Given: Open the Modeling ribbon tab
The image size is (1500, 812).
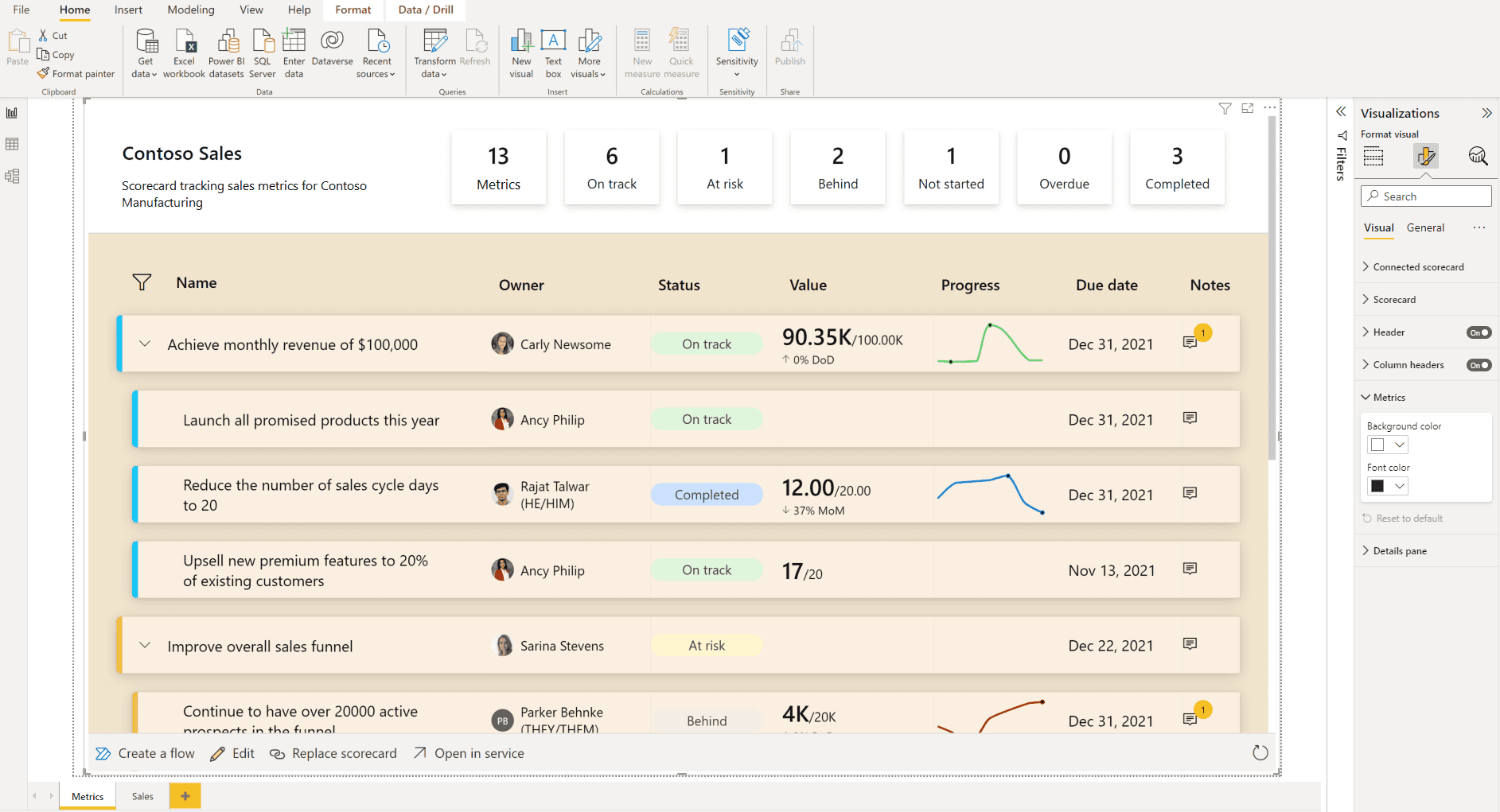Looking at the screenshot, I should pyautogui.click(x=191, y=10).
